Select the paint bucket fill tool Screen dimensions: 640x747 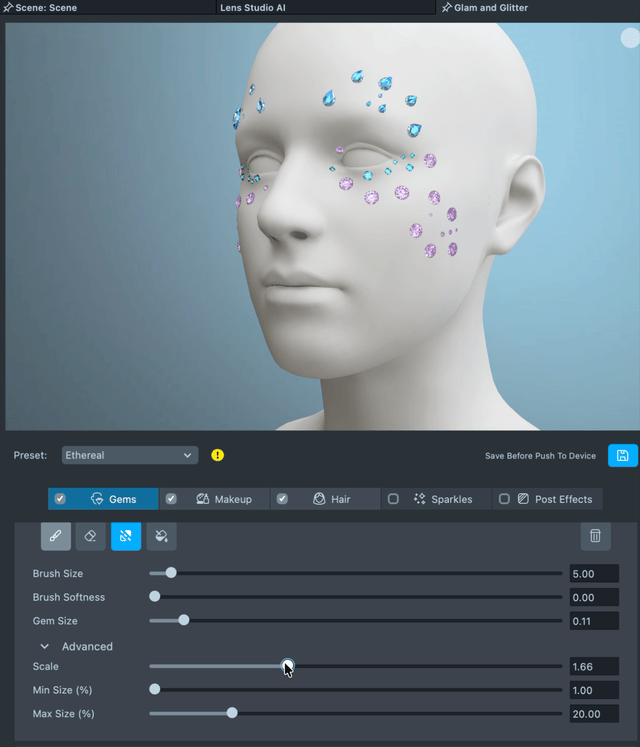click(x=161, y=536)
